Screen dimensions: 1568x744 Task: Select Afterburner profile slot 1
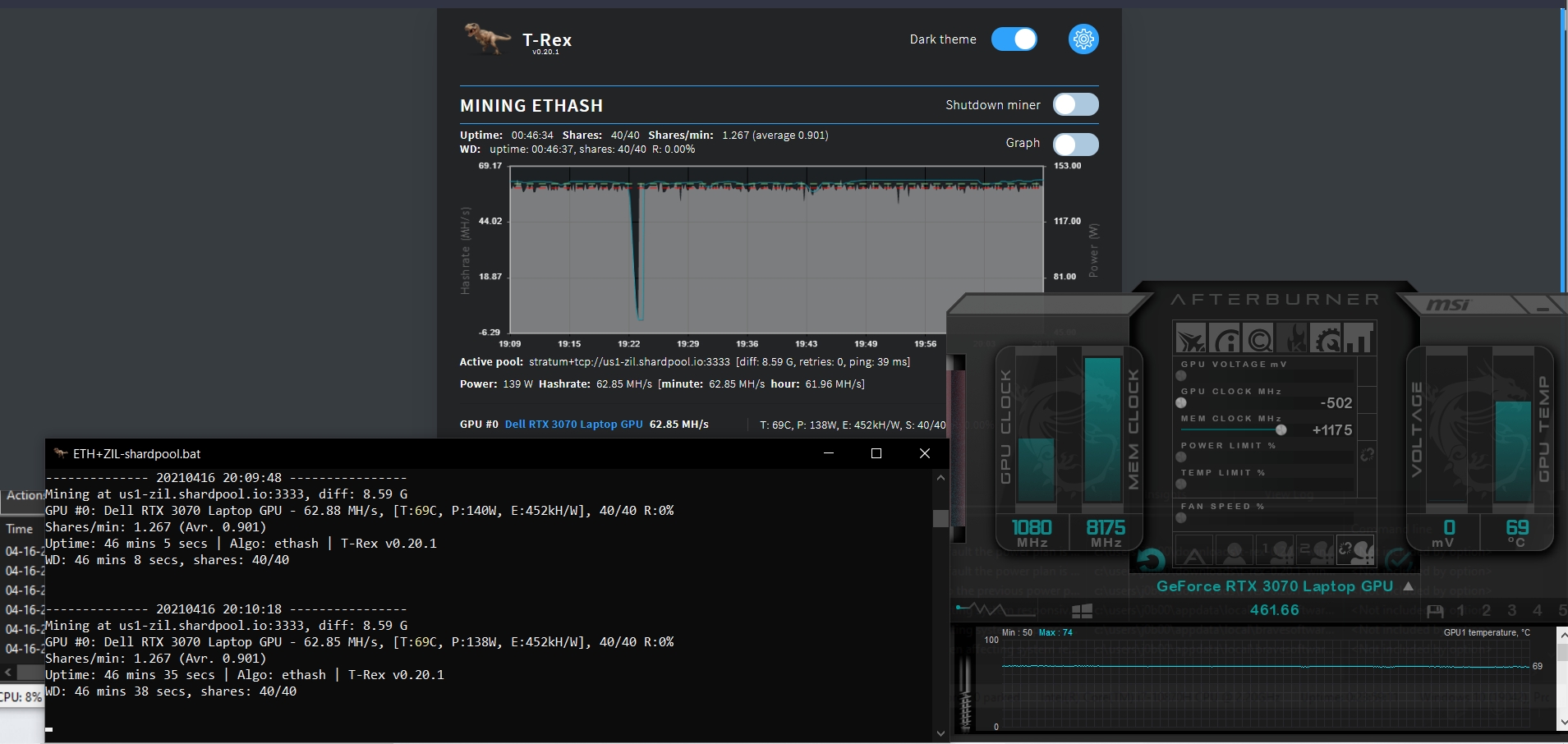click(x=1460, y=610)
